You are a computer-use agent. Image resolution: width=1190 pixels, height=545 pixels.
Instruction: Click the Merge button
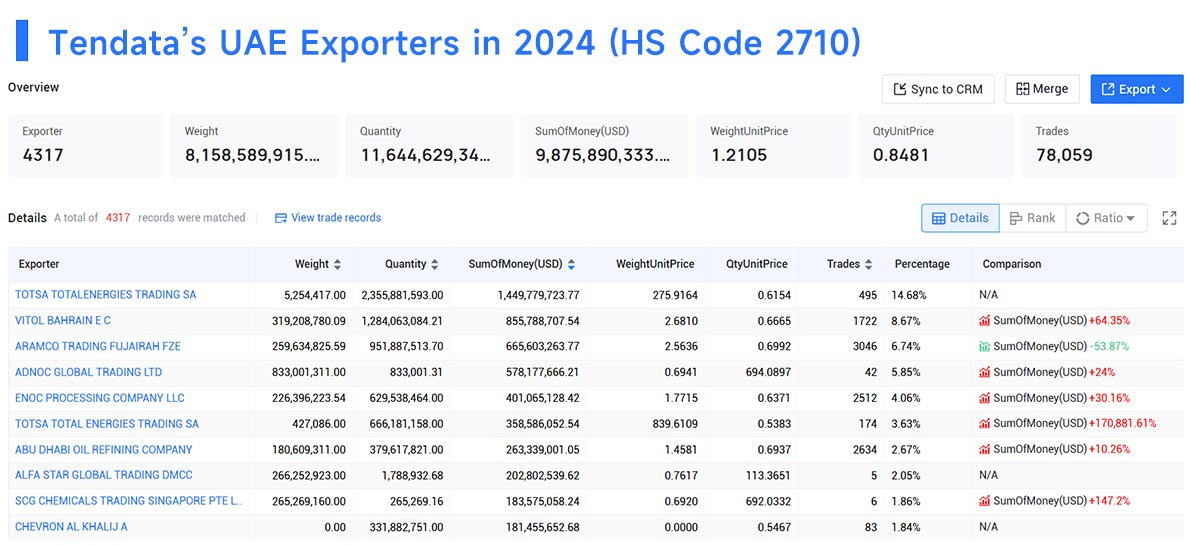tap(1042, 89)
